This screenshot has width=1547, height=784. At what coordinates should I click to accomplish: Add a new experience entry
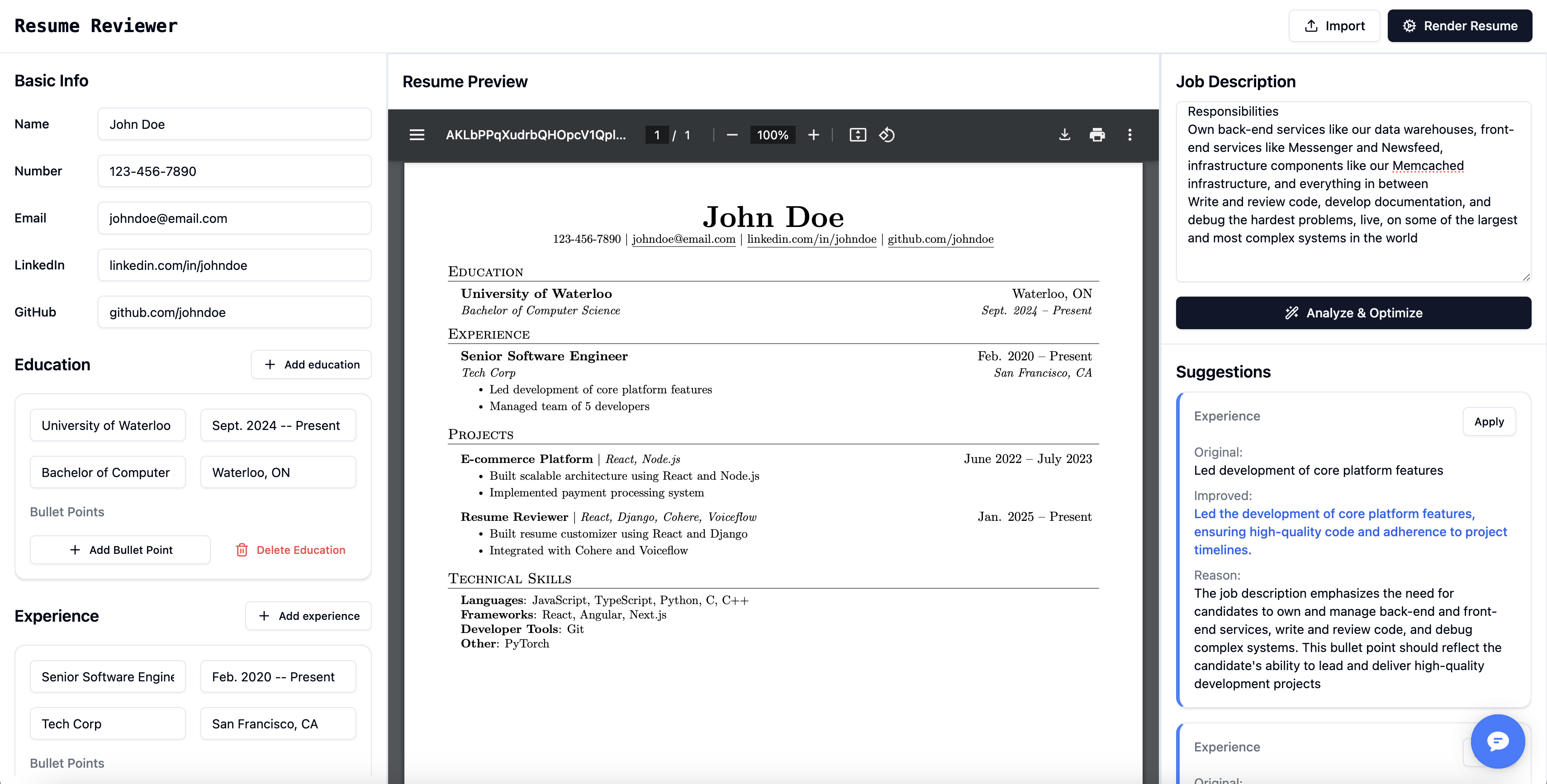308,616
